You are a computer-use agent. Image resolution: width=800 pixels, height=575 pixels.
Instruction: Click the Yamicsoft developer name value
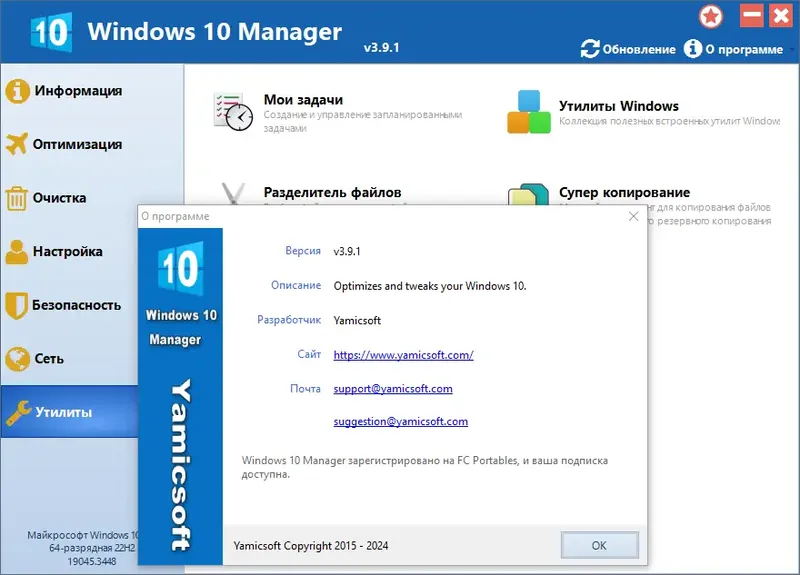point(357,320)
